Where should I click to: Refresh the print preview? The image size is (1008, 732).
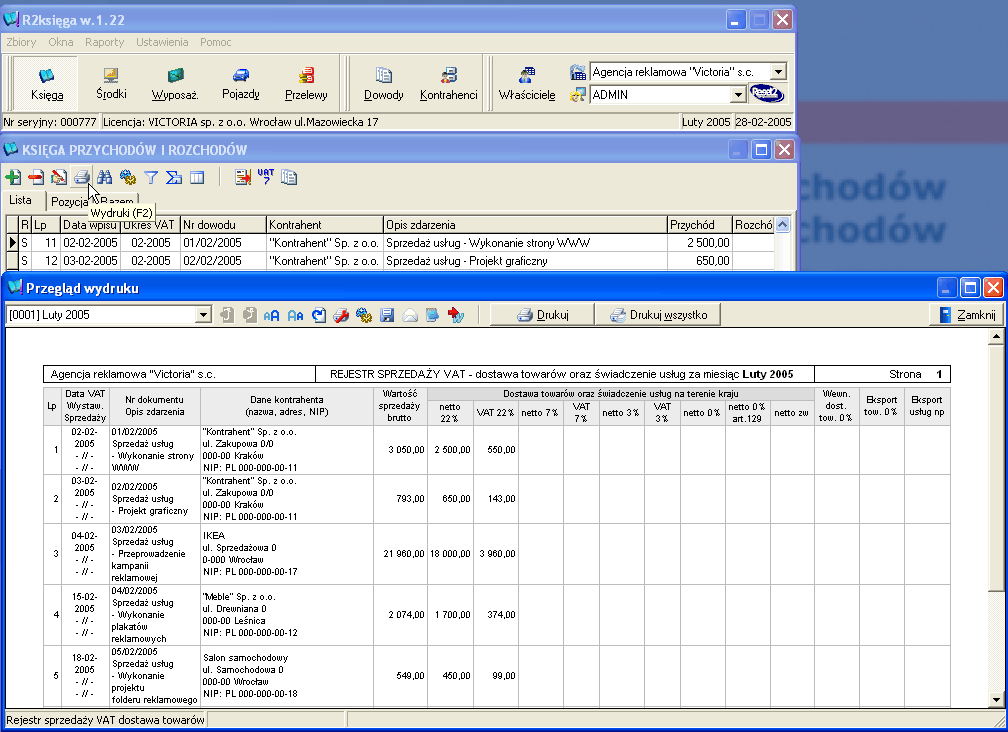pyautogui.click(x=318, y=315)
